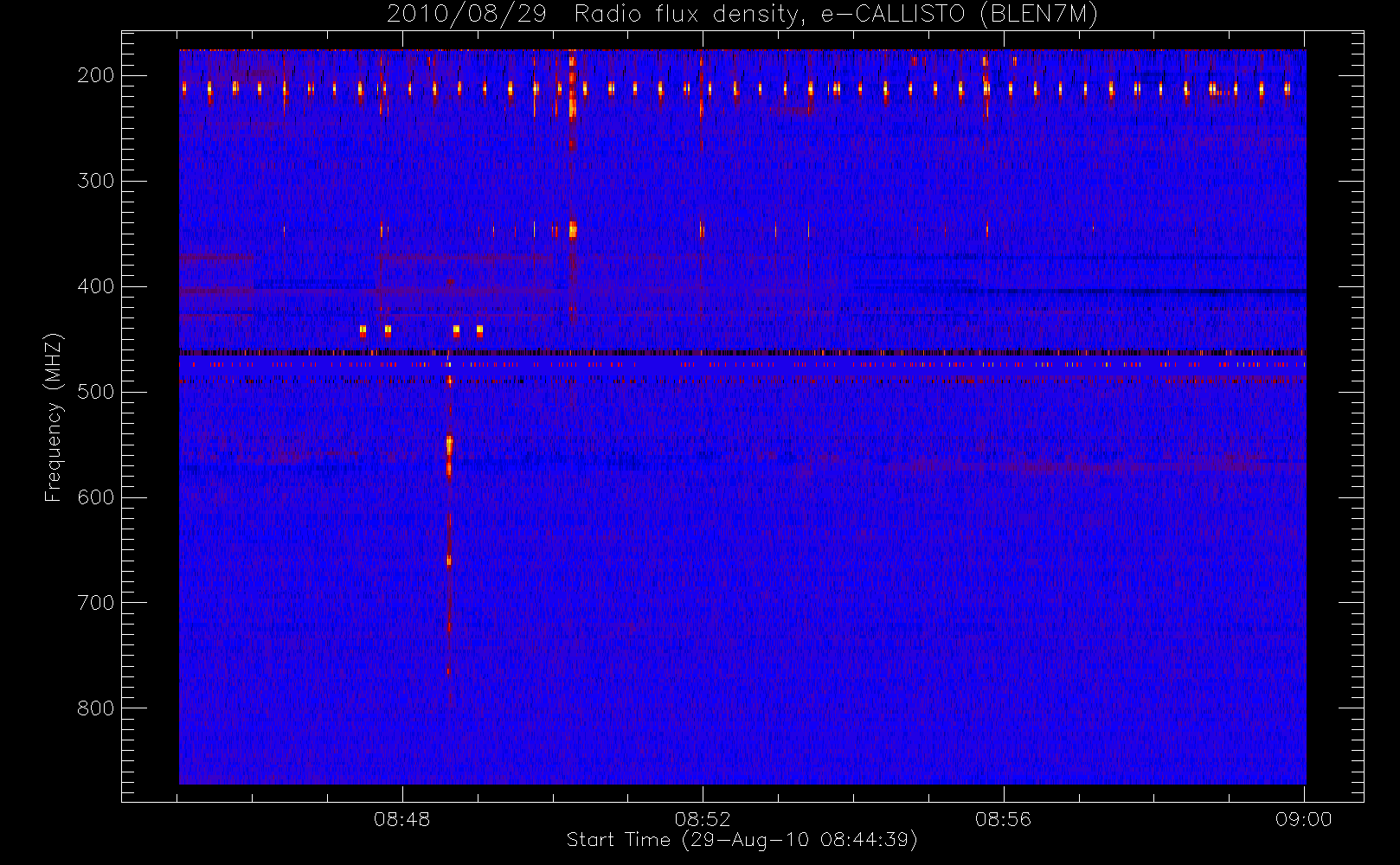The height and width of the screenshot is (865, 1400).
Task: Click the 300 frequency tick label
Action: tap(96, 181)
